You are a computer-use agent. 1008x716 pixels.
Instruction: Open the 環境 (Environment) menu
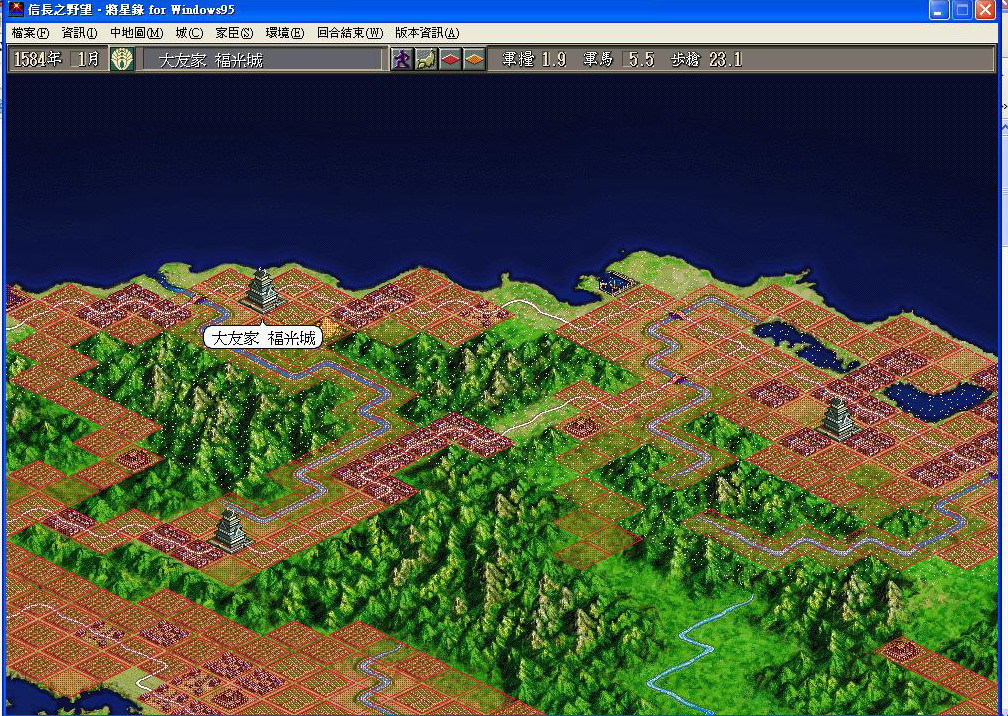284,33
